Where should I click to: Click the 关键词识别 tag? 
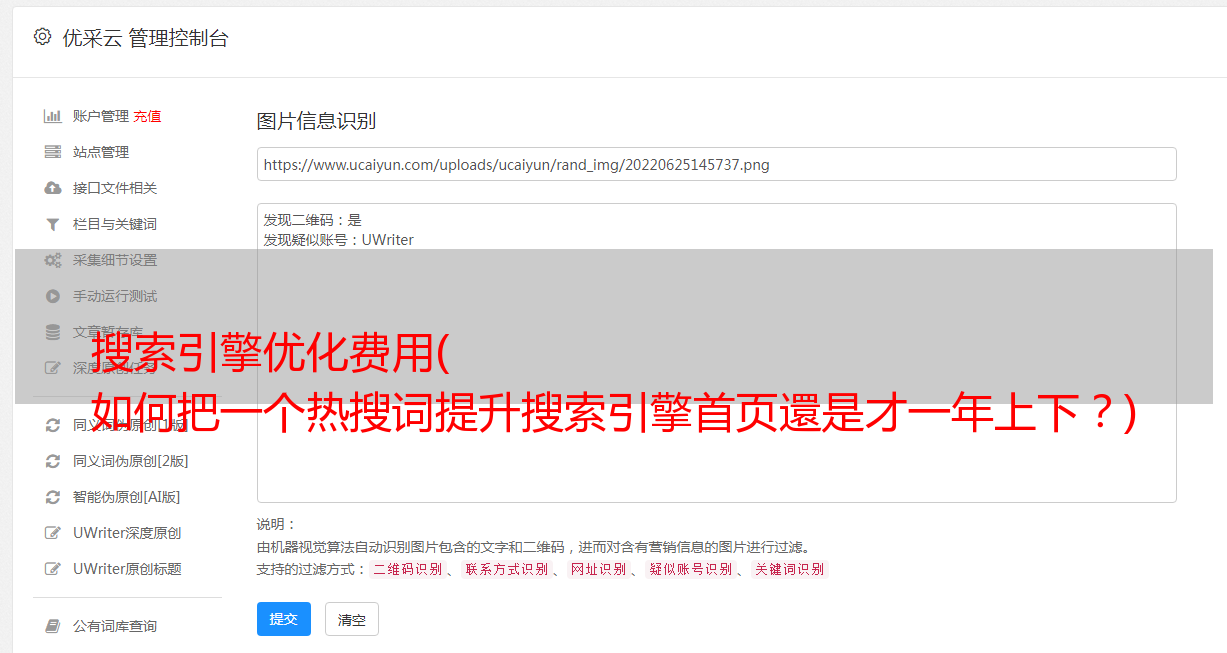tap(790, 569)
